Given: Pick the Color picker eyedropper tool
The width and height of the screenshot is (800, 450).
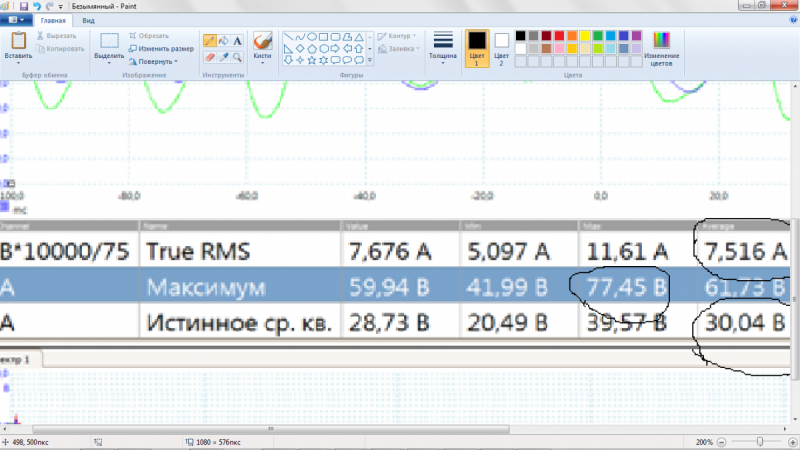Looking at the screenshot, I should (x=223, y=57).
